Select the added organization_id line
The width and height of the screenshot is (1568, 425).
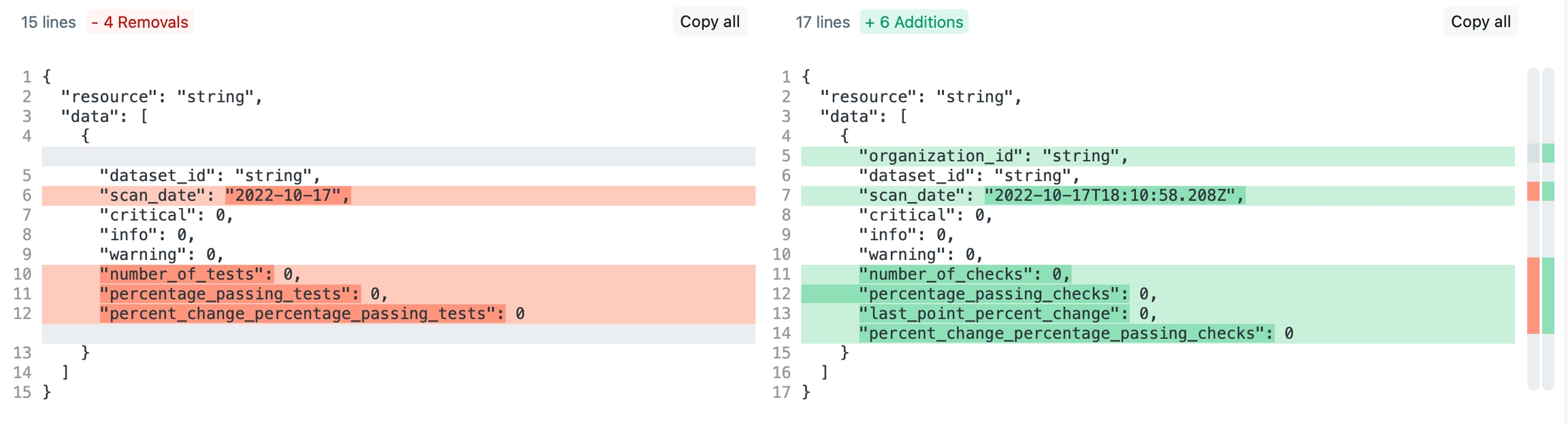993,156
